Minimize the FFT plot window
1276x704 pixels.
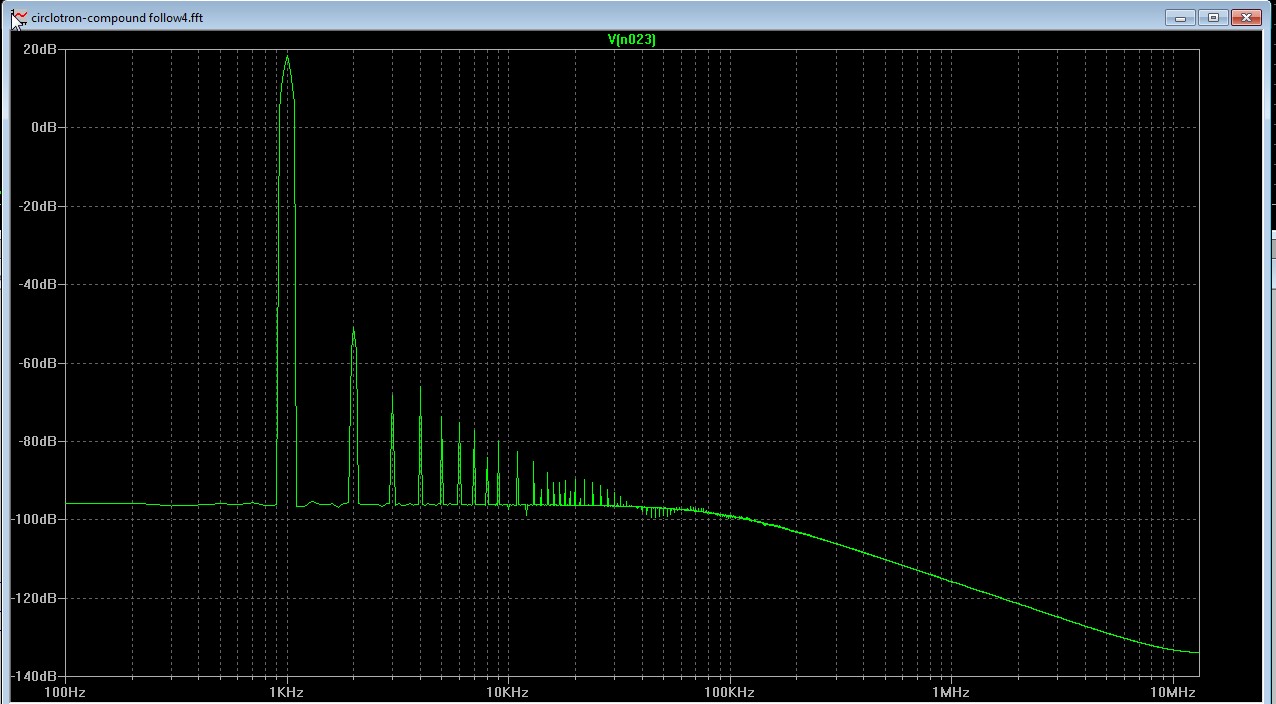(x=1181, y=17)
